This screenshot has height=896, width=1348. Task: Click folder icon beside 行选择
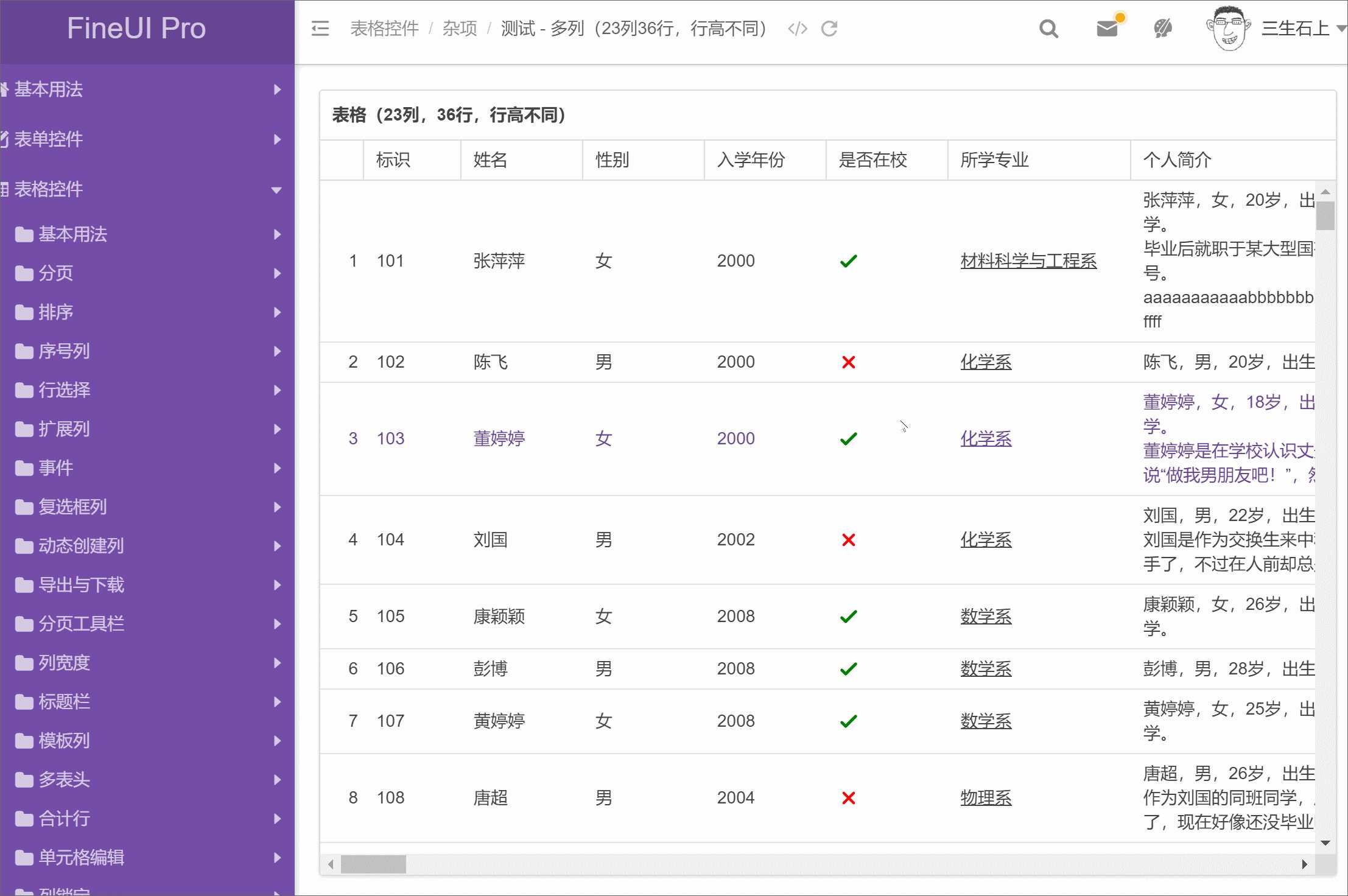click(x=24, y=390)
